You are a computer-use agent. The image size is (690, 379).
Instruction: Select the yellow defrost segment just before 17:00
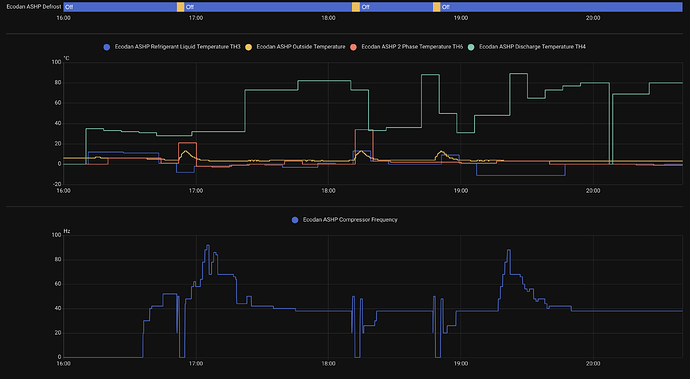click(180, 7)
